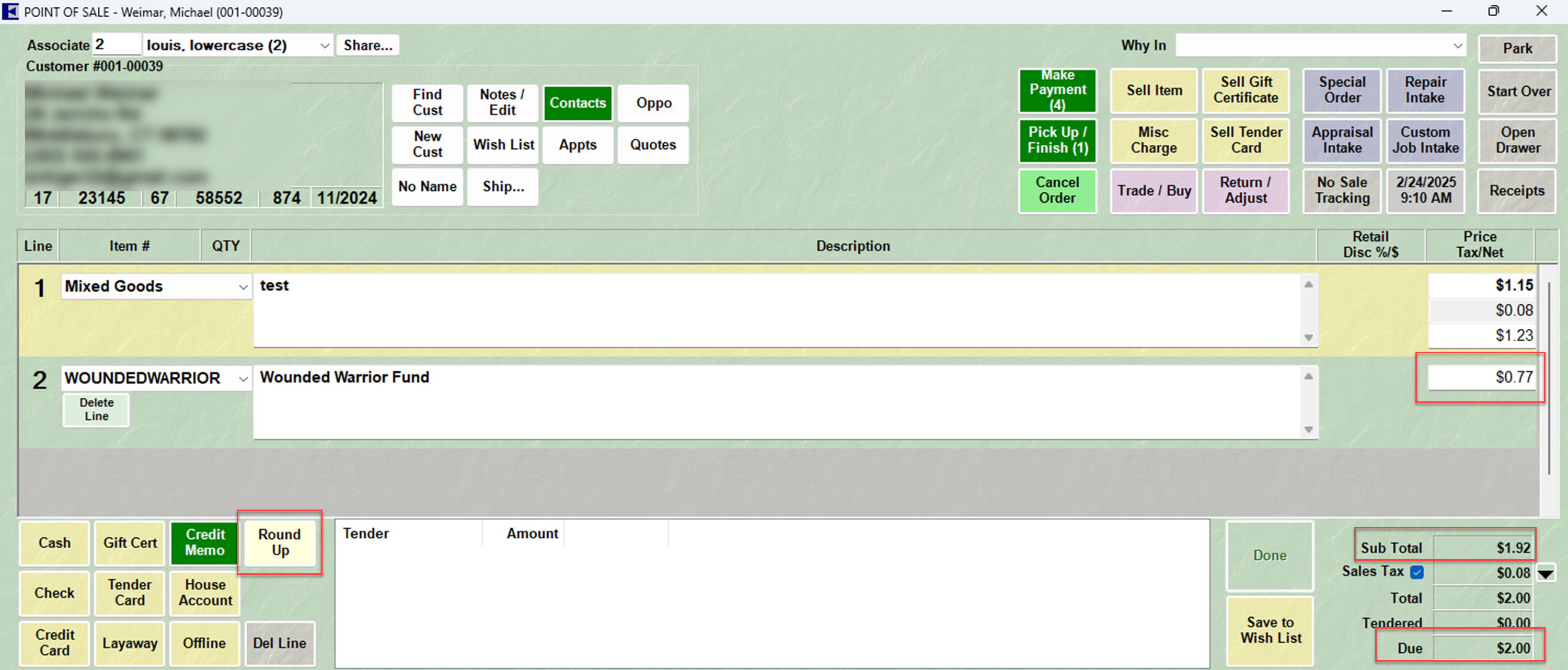
Task: Open the Mixed Goods item dropdown
Action: pos(243,286)
